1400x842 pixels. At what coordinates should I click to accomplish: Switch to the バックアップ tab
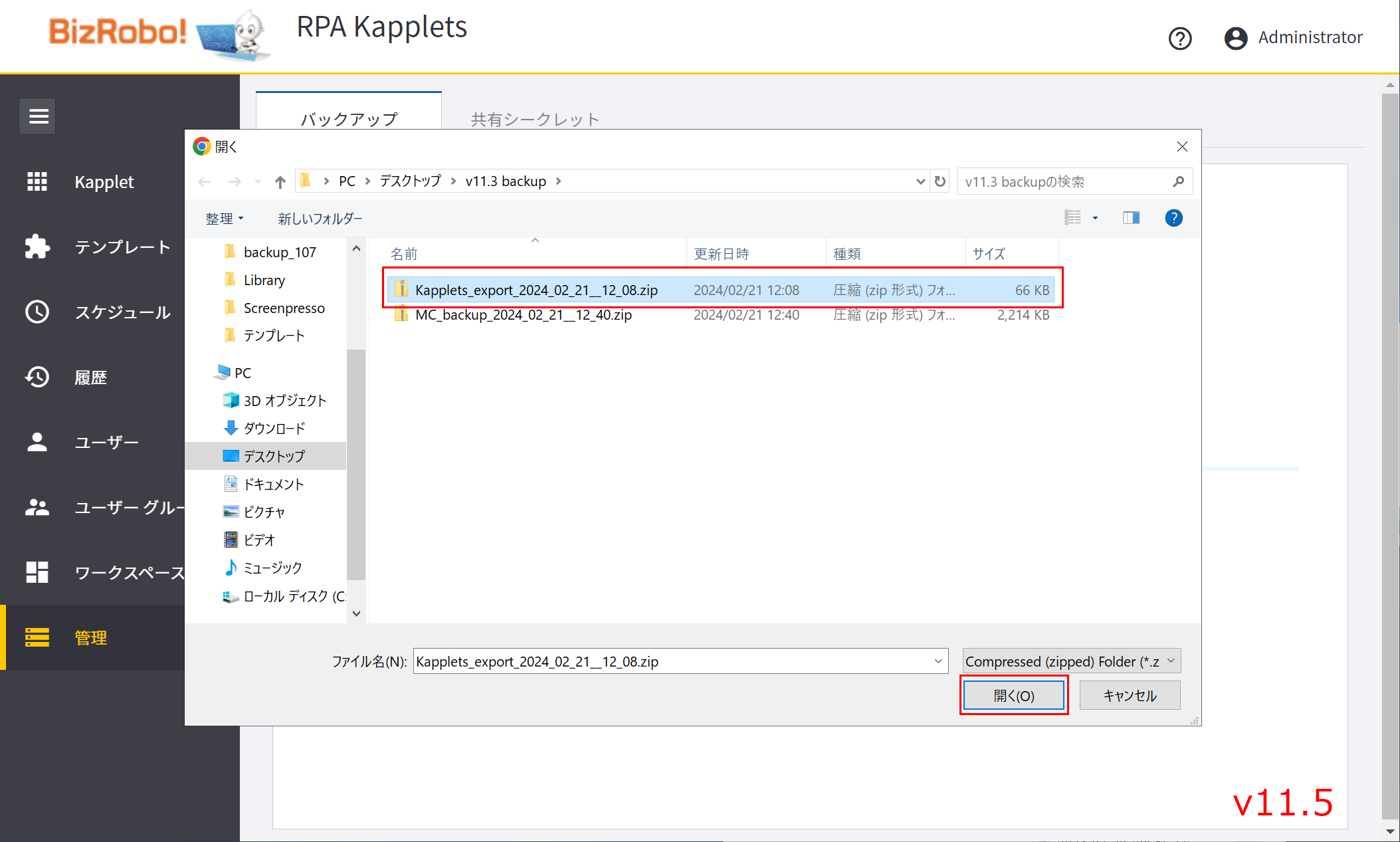click(349, 118)
